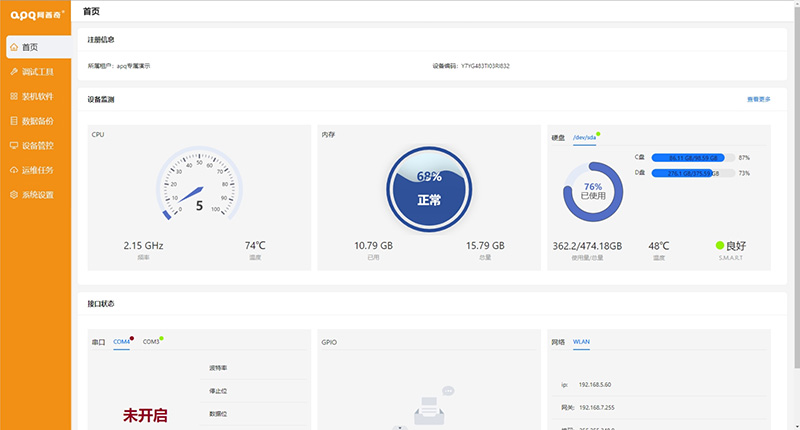Click the cloud icon for 运维任务
The height and width of the screenshot is (430, 800).
click(14, 170)
